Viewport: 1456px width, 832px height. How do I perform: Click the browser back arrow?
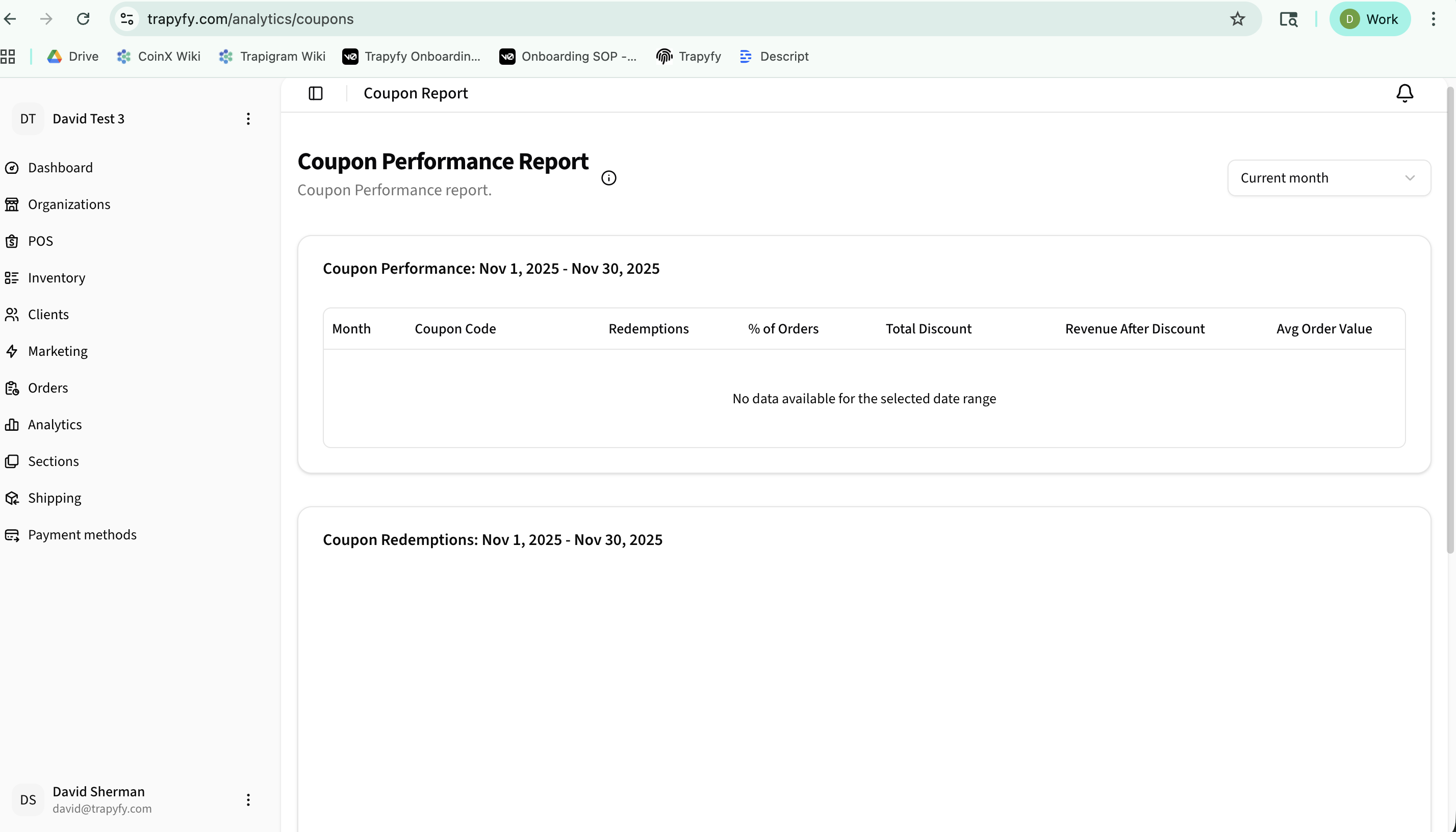[x=10, y=19]
